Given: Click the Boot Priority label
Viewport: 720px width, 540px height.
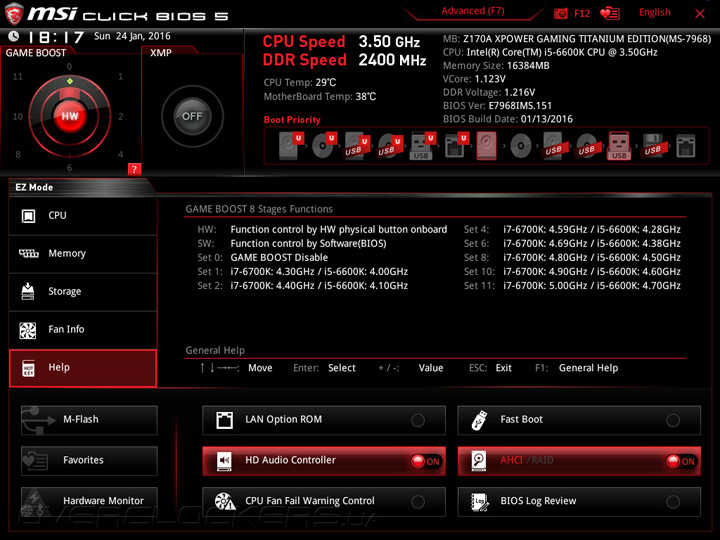Looking at the screenshot, I should point(292,120).
